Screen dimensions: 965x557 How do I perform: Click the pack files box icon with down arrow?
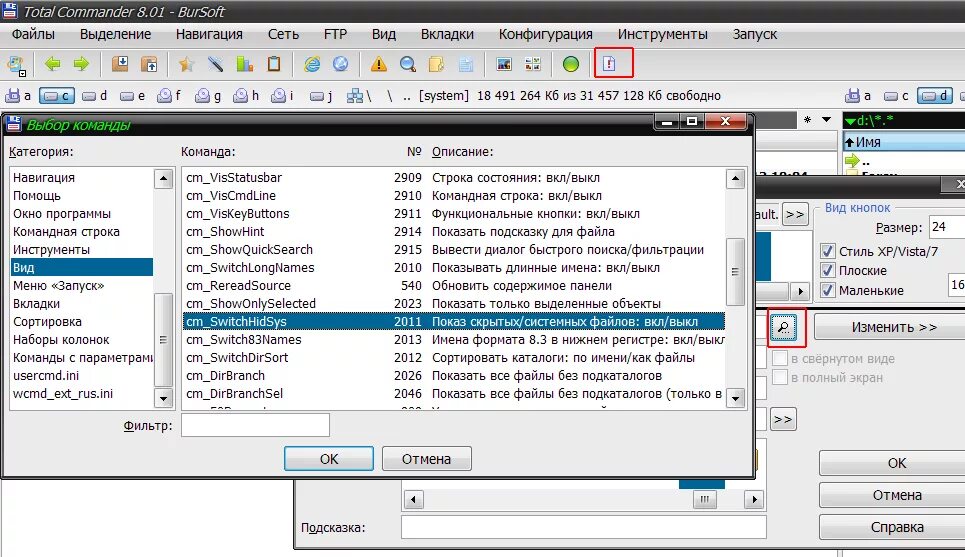tap(120, 63)
